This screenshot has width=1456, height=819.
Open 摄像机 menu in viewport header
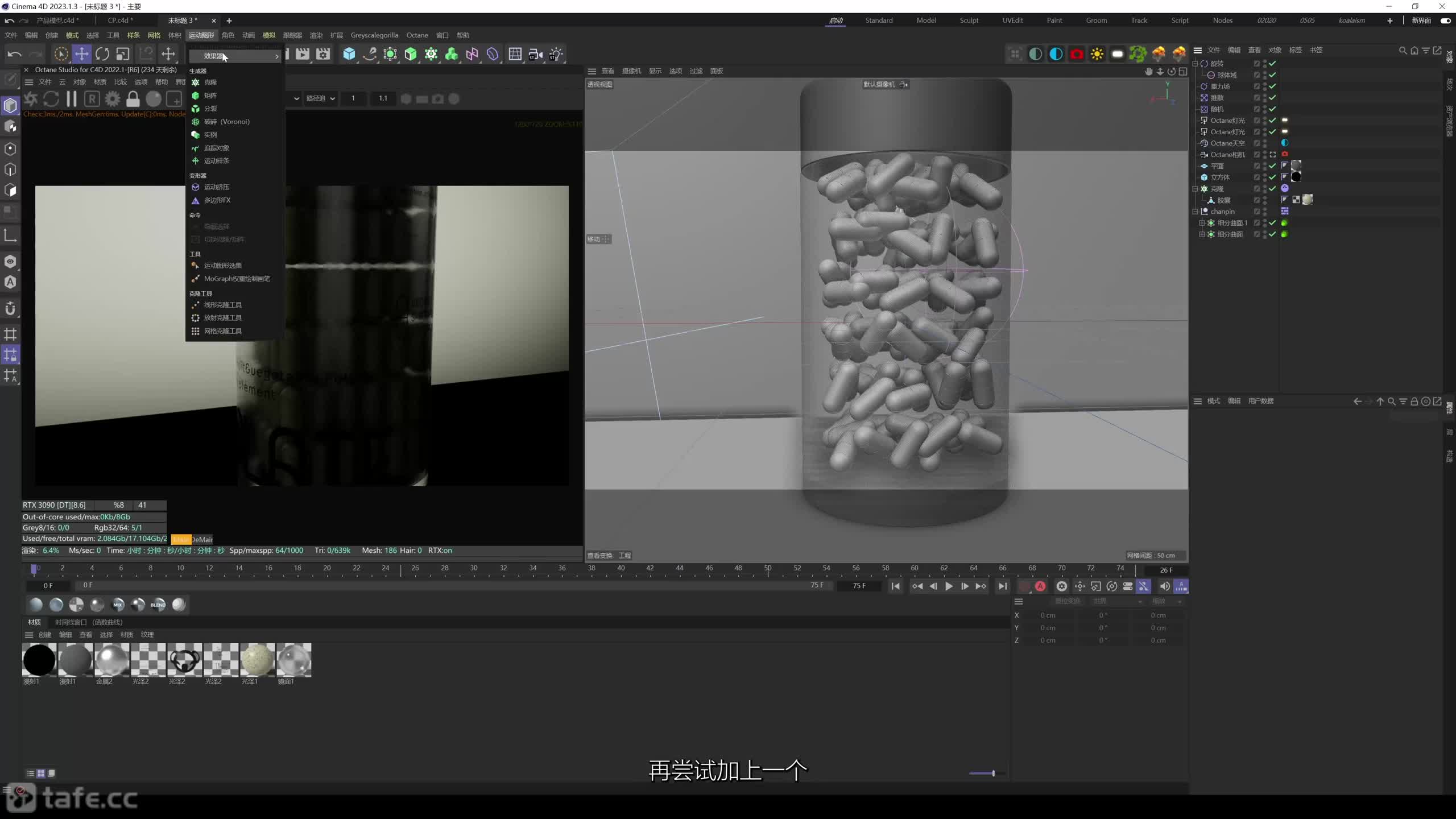631,71
